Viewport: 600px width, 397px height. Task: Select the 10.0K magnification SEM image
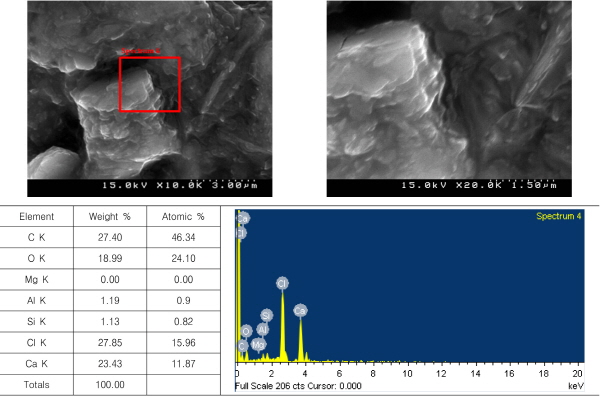150,99
